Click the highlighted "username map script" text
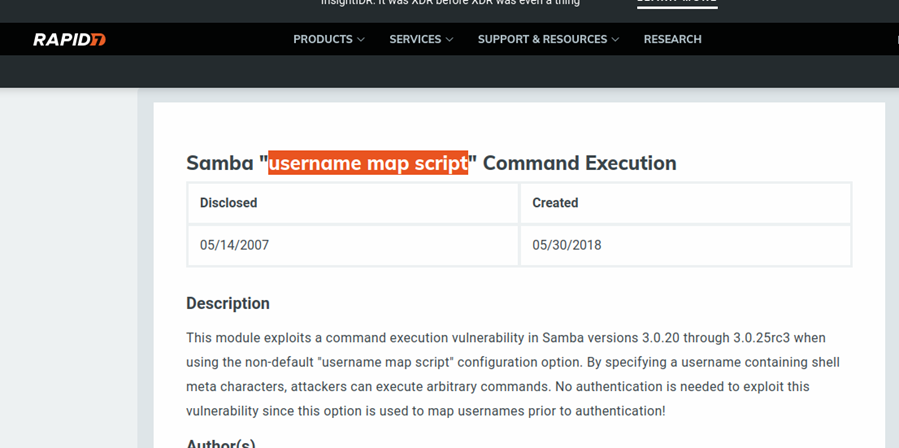The width and height of the screenshot is (899, 448). (368, 163)
